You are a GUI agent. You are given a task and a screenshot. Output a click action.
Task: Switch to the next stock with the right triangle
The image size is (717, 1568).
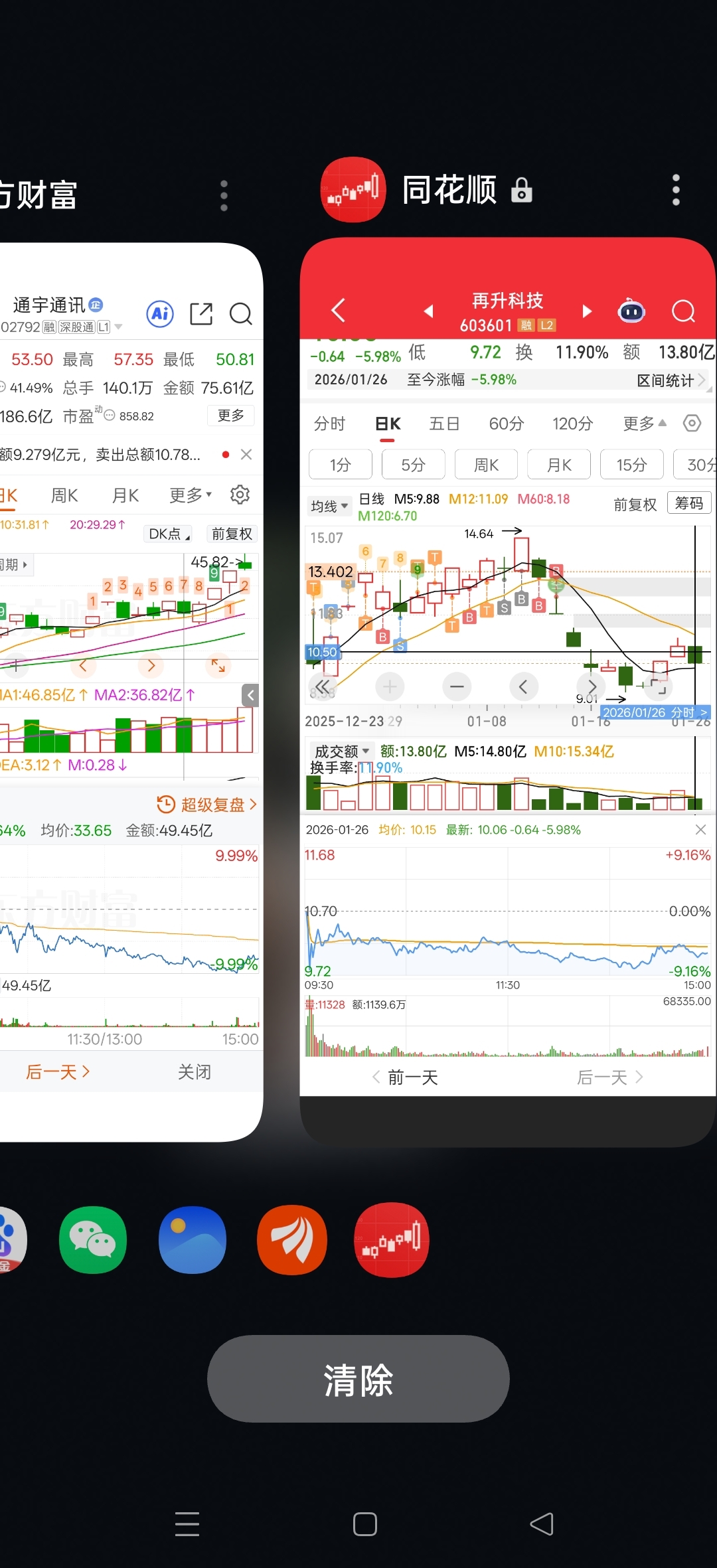587,311
